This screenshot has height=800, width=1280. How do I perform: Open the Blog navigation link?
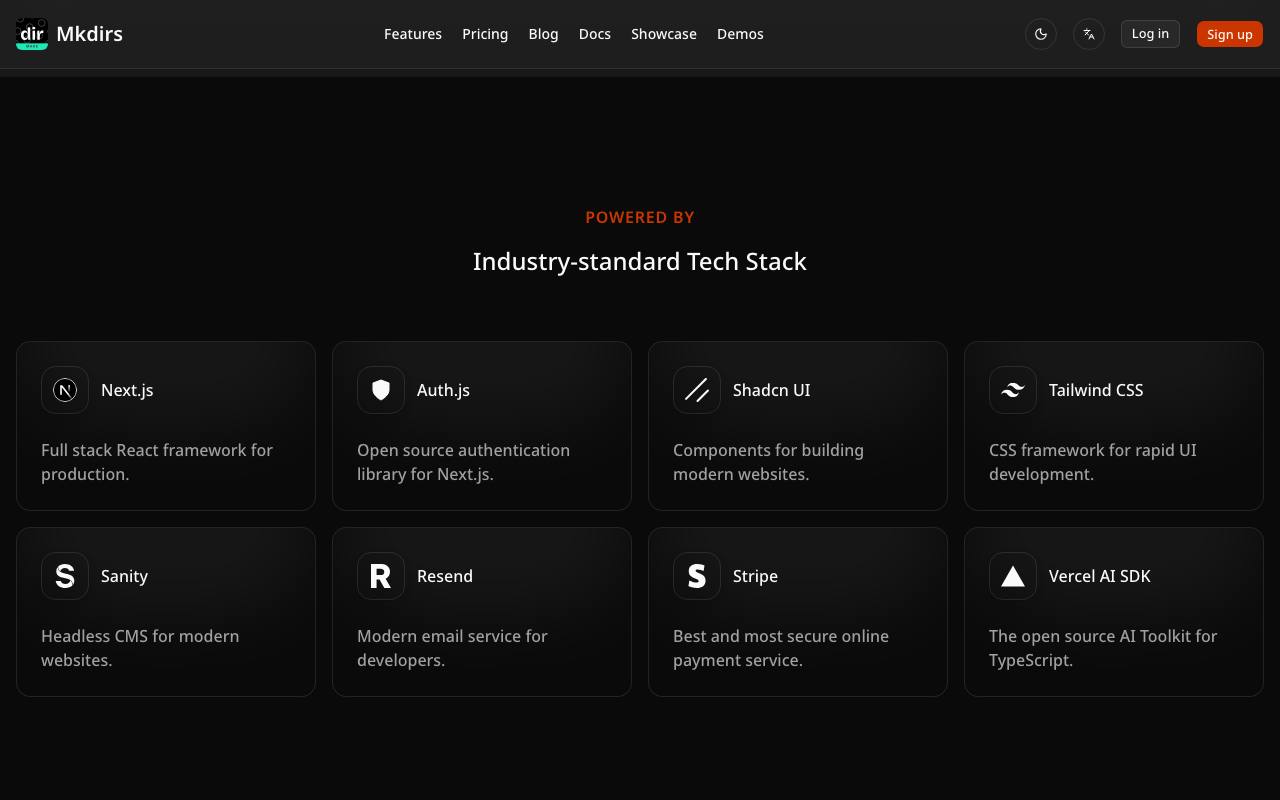click(x=543, y=34)
